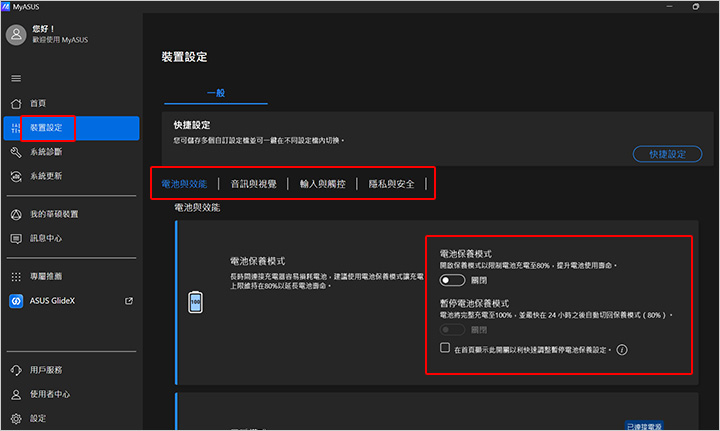Click the triangle icon for 我的華碩裝置
720x431 pixels.
click(x=16, y=214)
